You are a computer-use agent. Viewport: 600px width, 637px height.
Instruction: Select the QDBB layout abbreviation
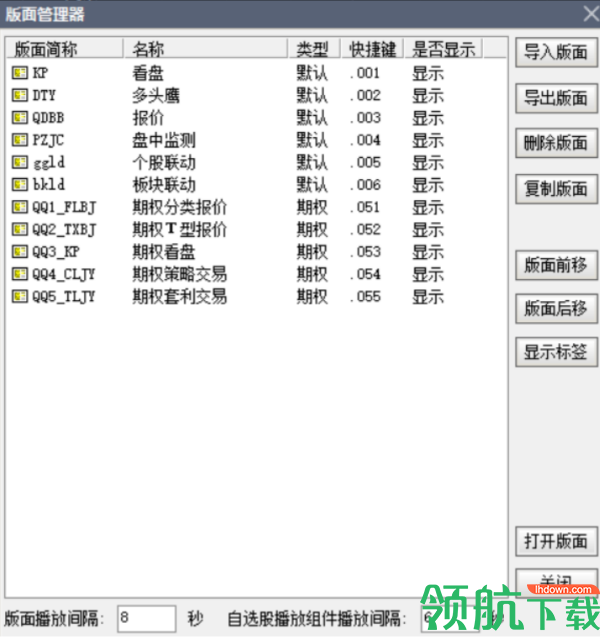(48, 118)
